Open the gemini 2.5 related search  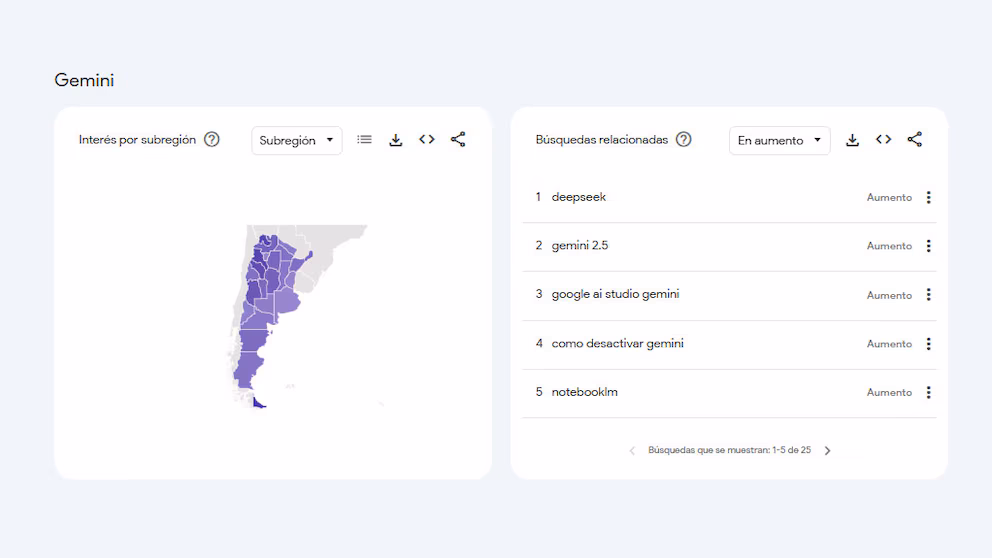[x=580, y=245]
